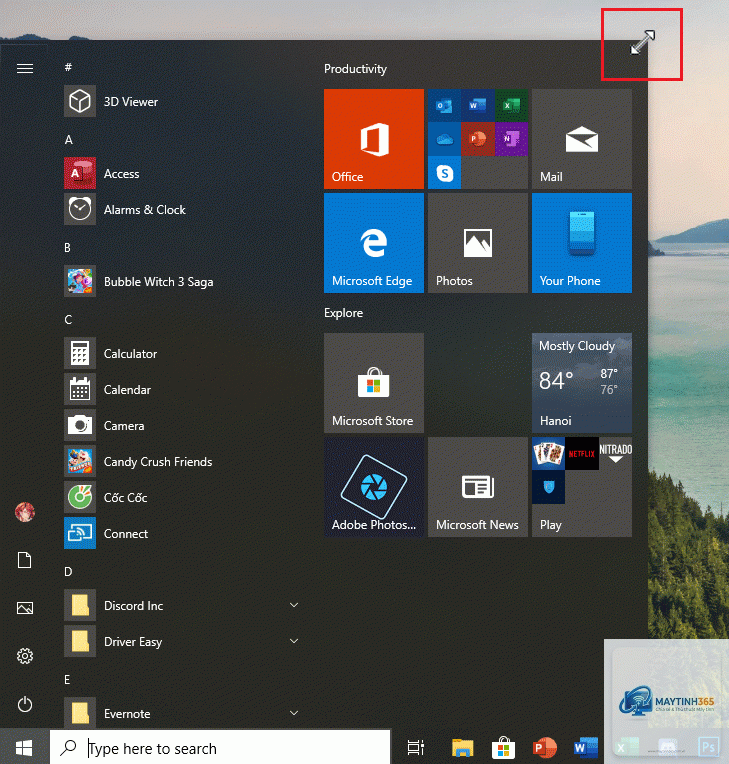Open Microsoft Store on the taskbar
This screenshot has width=729, height=764.
coord(503,747)
